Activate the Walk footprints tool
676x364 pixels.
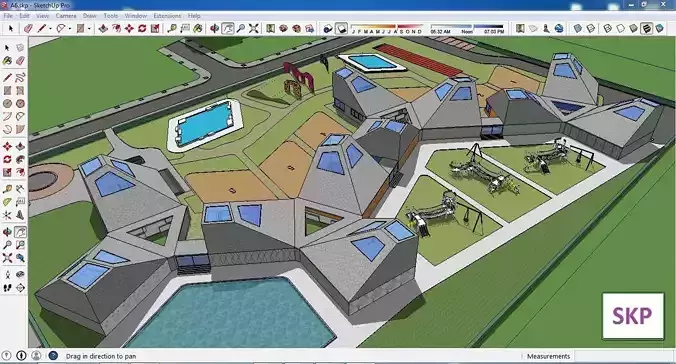(x=7, y=288)
